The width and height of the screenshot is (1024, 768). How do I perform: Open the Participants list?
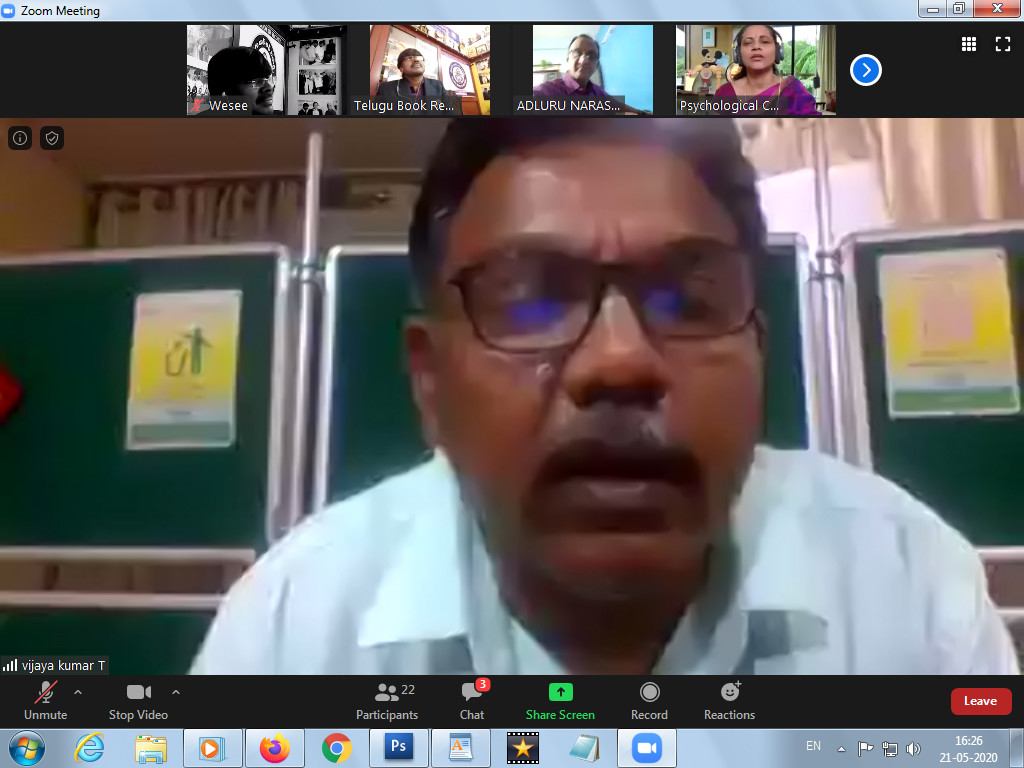(x=387, y=701)
